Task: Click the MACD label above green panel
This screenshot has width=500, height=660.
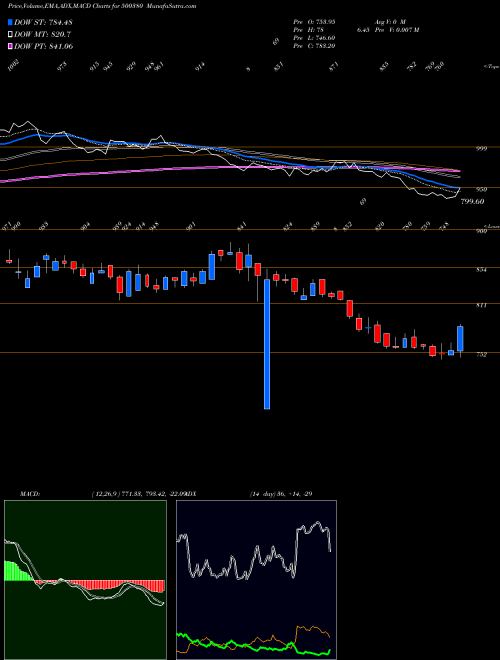Action: pos(30,493)
